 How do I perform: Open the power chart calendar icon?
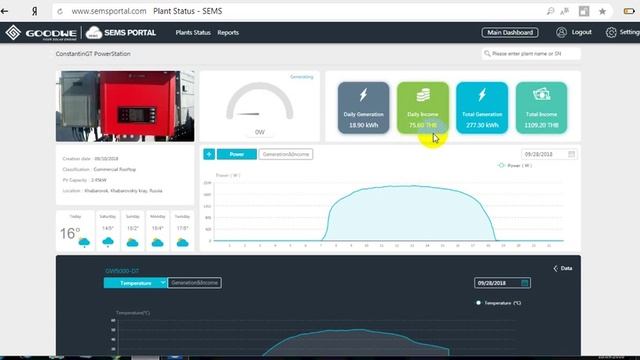(x=571, y=154)
